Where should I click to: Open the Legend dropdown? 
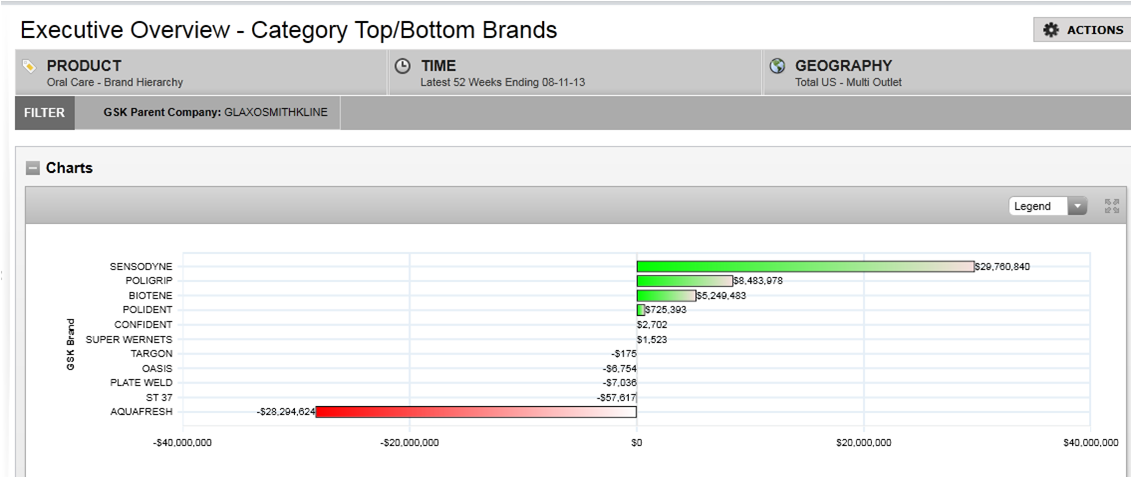[1048, 206]
